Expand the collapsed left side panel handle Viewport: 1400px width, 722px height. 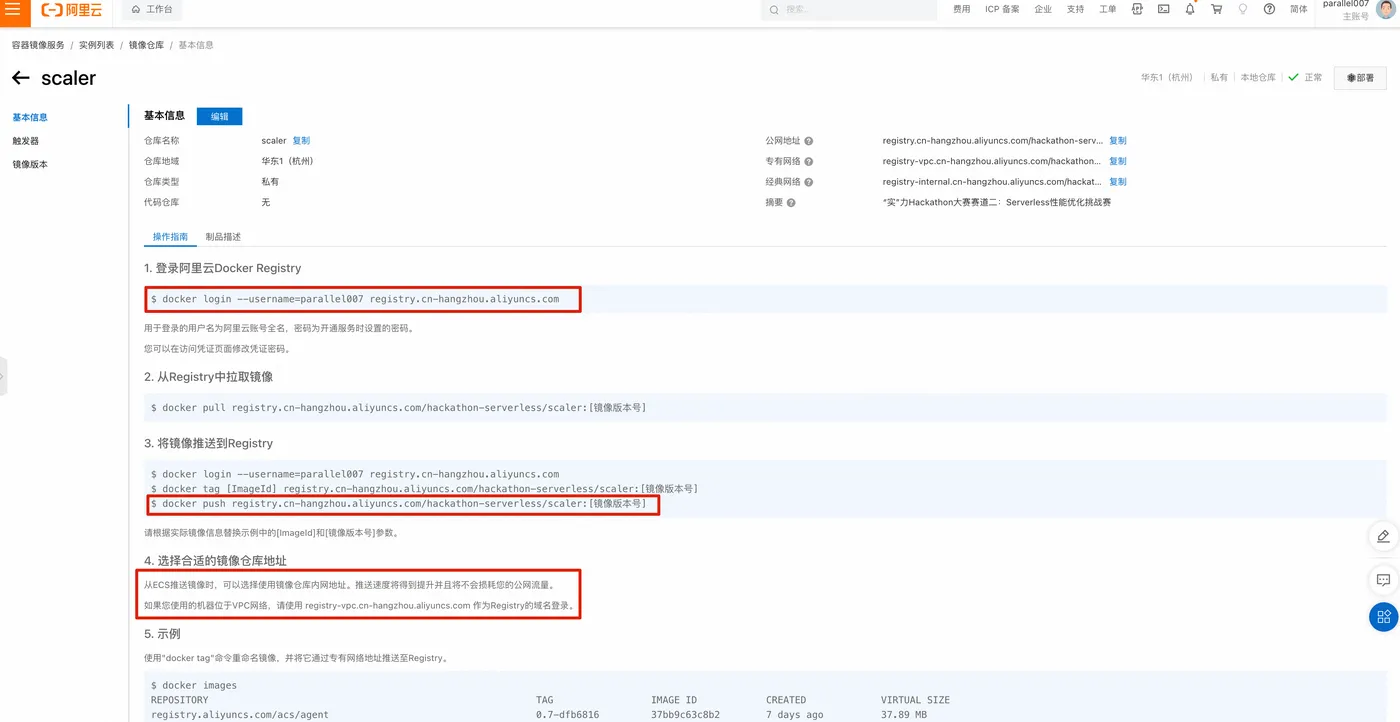3,376
